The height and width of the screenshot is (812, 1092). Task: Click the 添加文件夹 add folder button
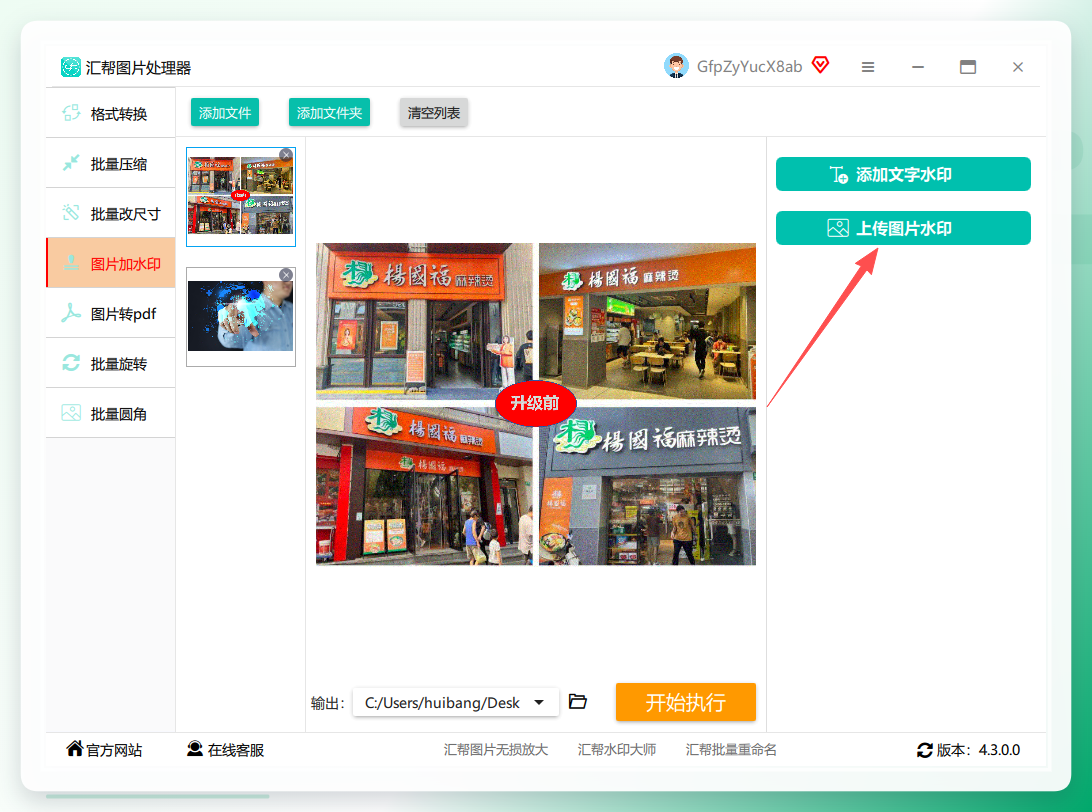pyautogui.click(x=329, y=113)
